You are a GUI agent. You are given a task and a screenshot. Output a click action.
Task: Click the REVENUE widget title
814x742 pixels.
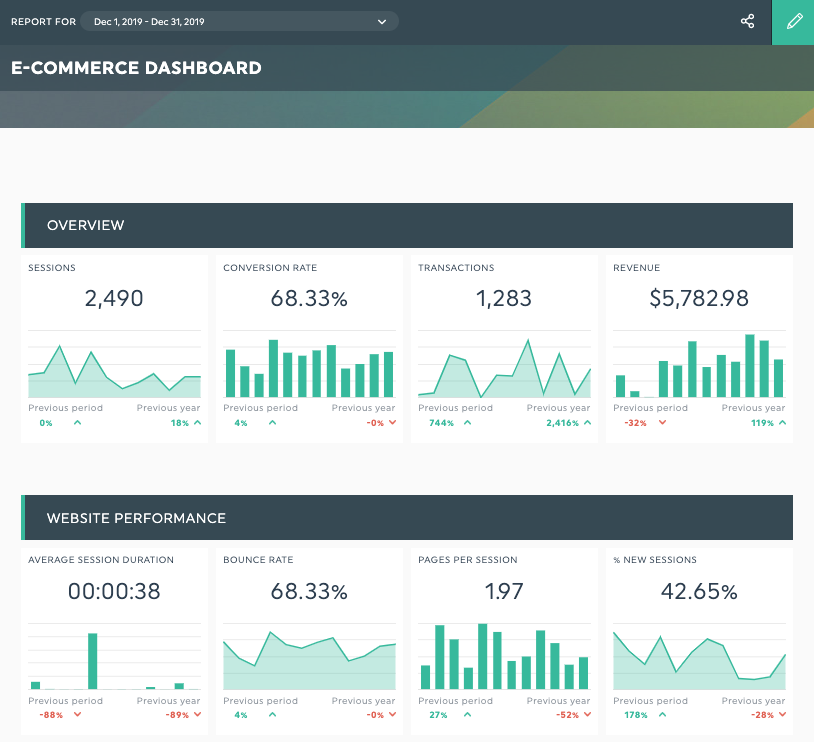click(x=636, y=268)
